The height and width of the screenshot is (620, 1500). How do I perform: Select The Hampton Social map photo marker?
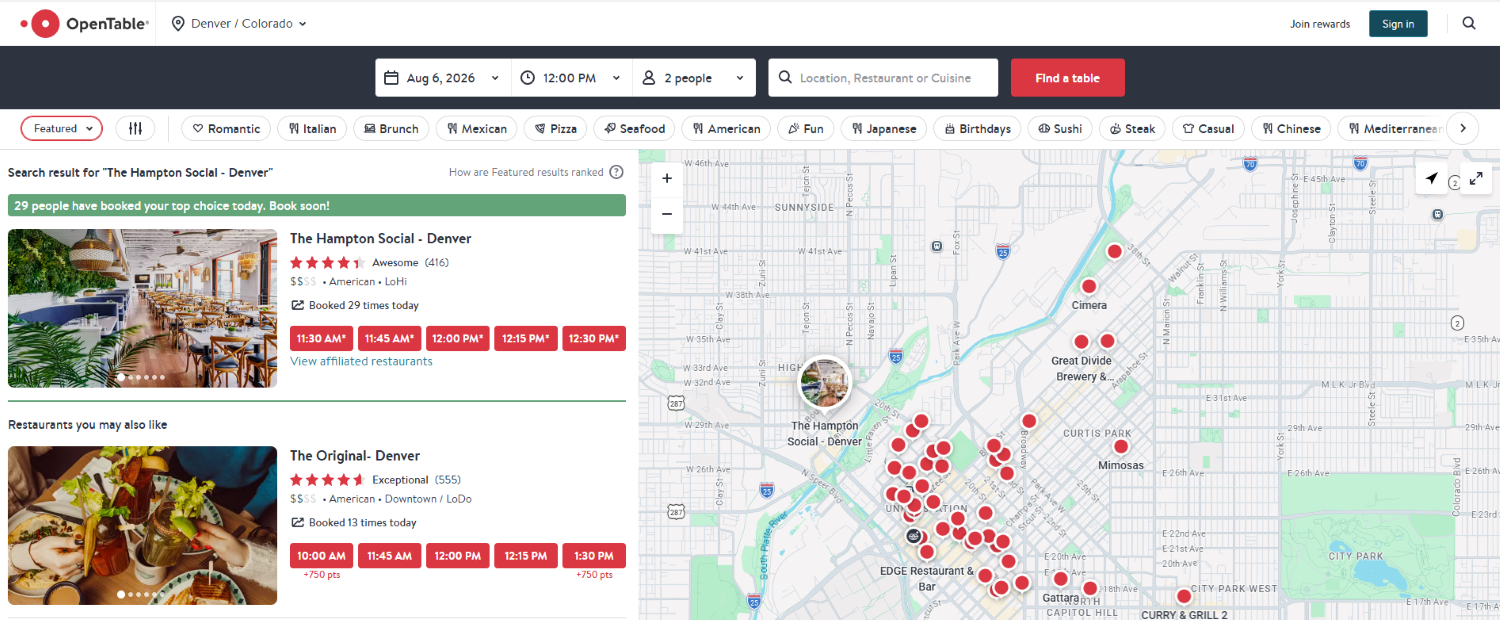coord(825,383)
